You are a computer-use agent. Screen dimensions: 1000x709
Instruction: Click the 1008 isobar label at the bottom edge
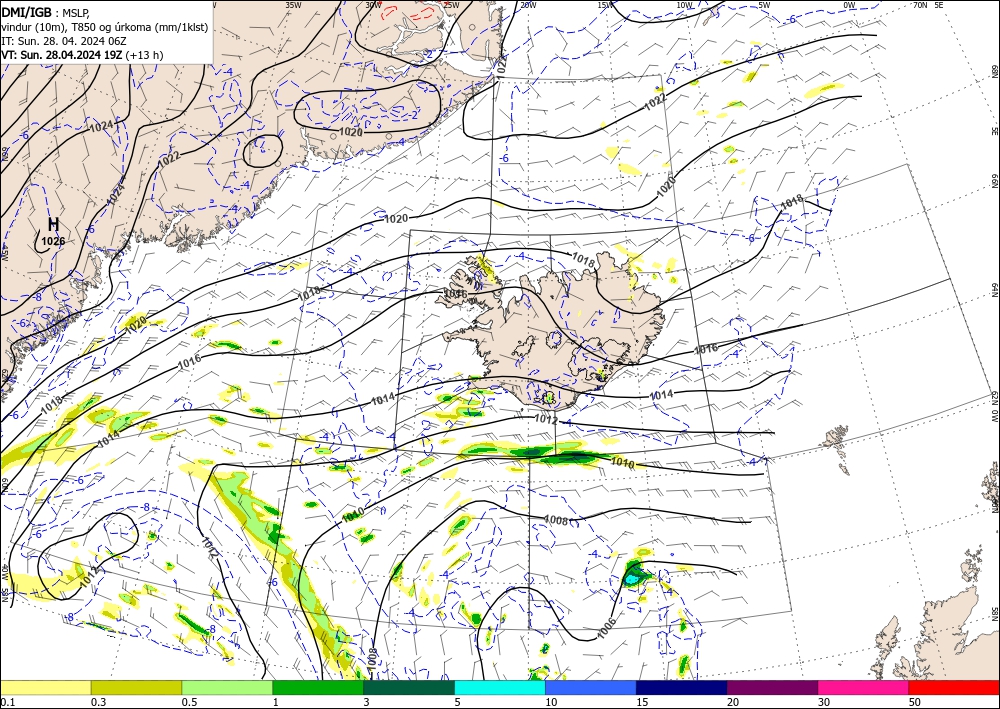(373, 659)
